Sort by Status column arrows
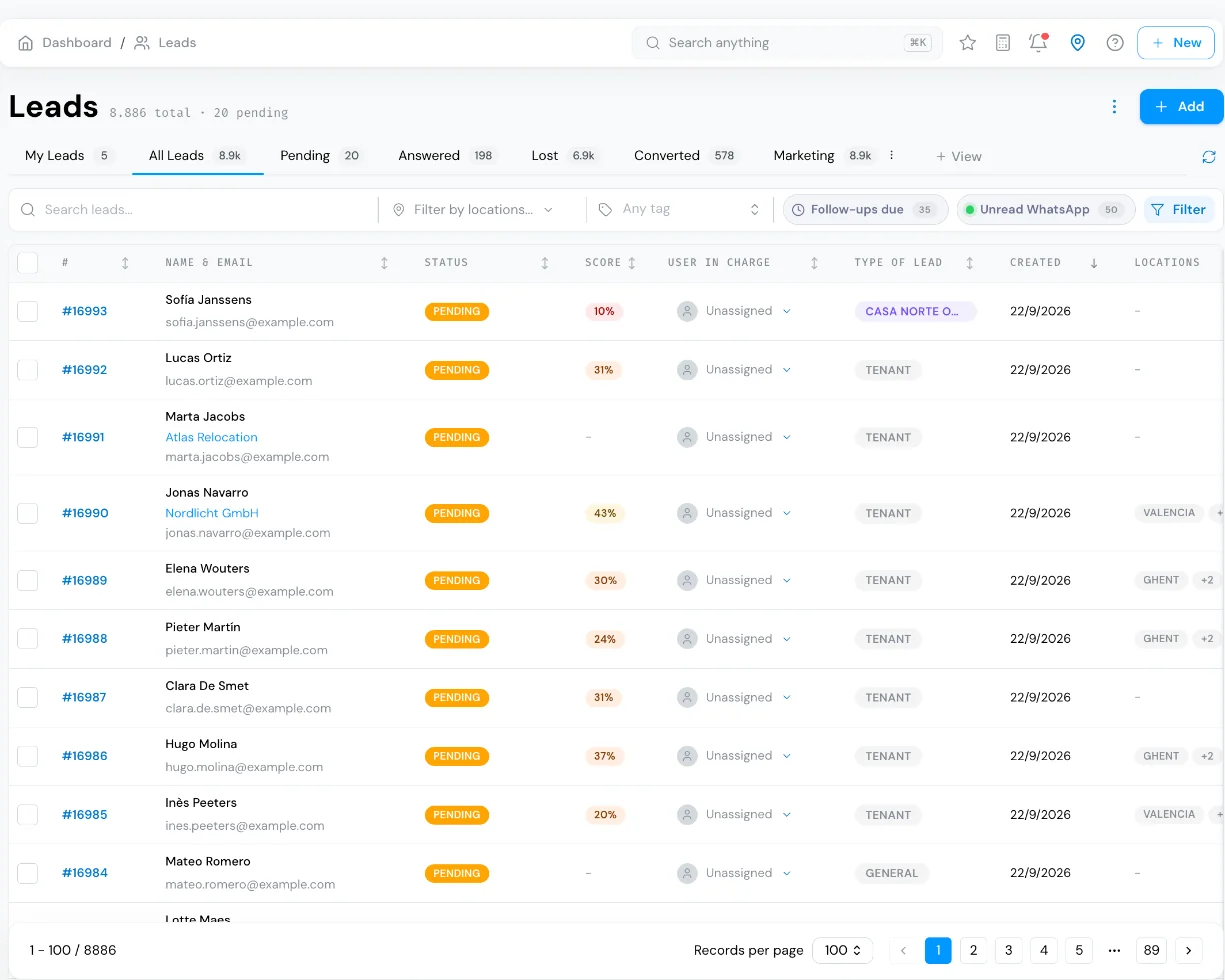 click(x=545, y=263)
